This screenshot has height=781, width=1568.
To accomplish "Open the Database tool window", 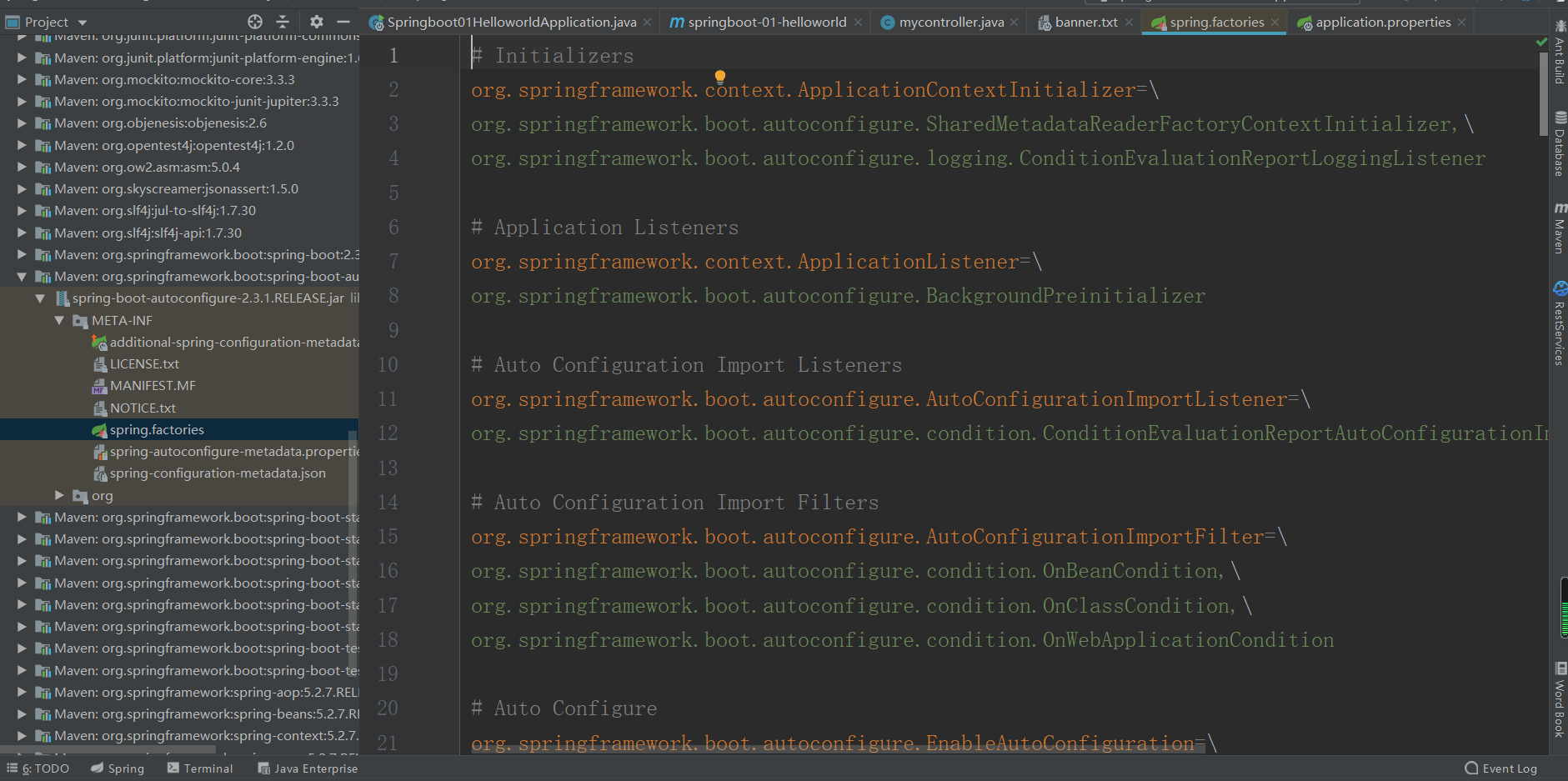I will 1559,143.
